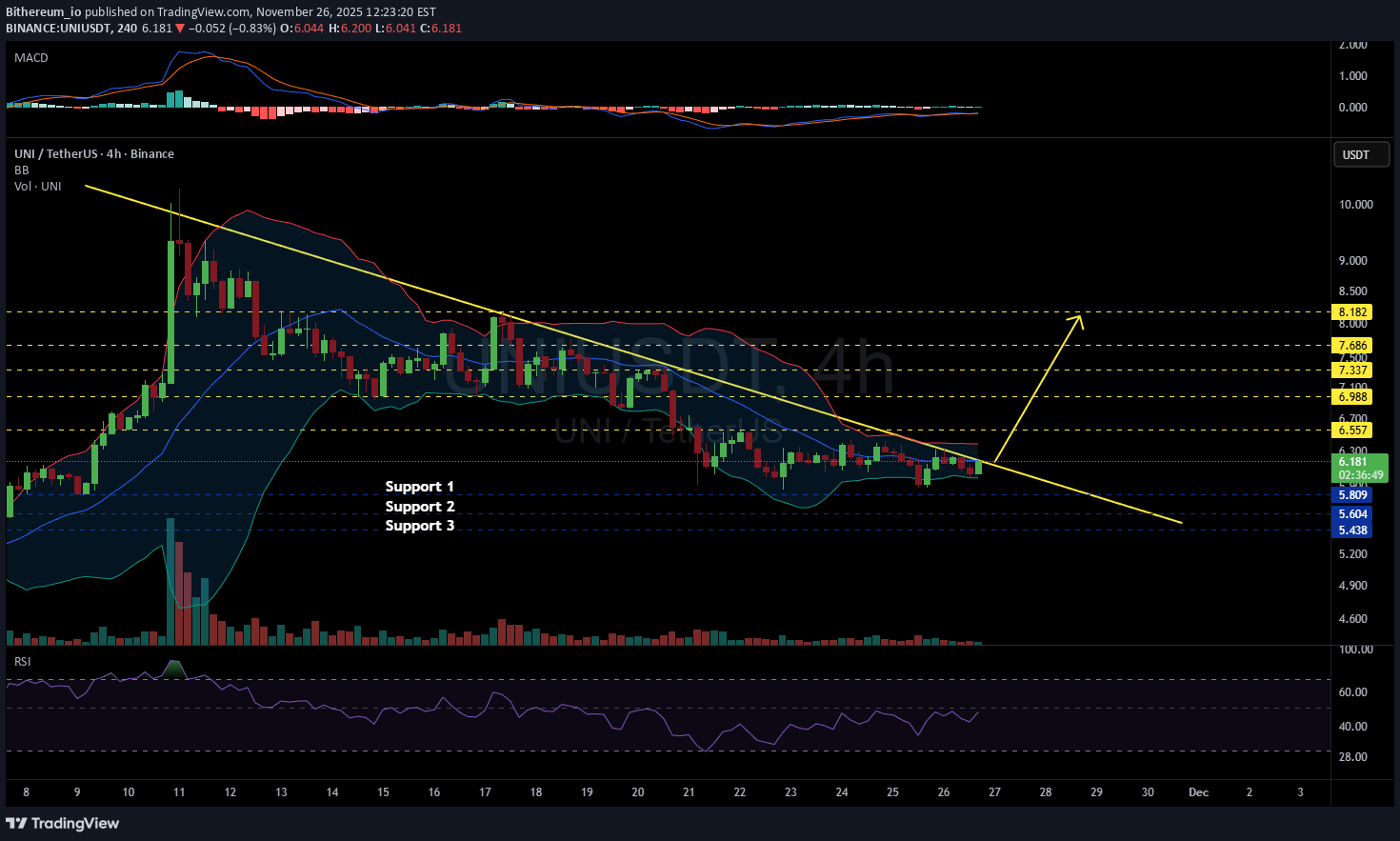Click the red down-triangle price change indicator

[x=180, y=29]
